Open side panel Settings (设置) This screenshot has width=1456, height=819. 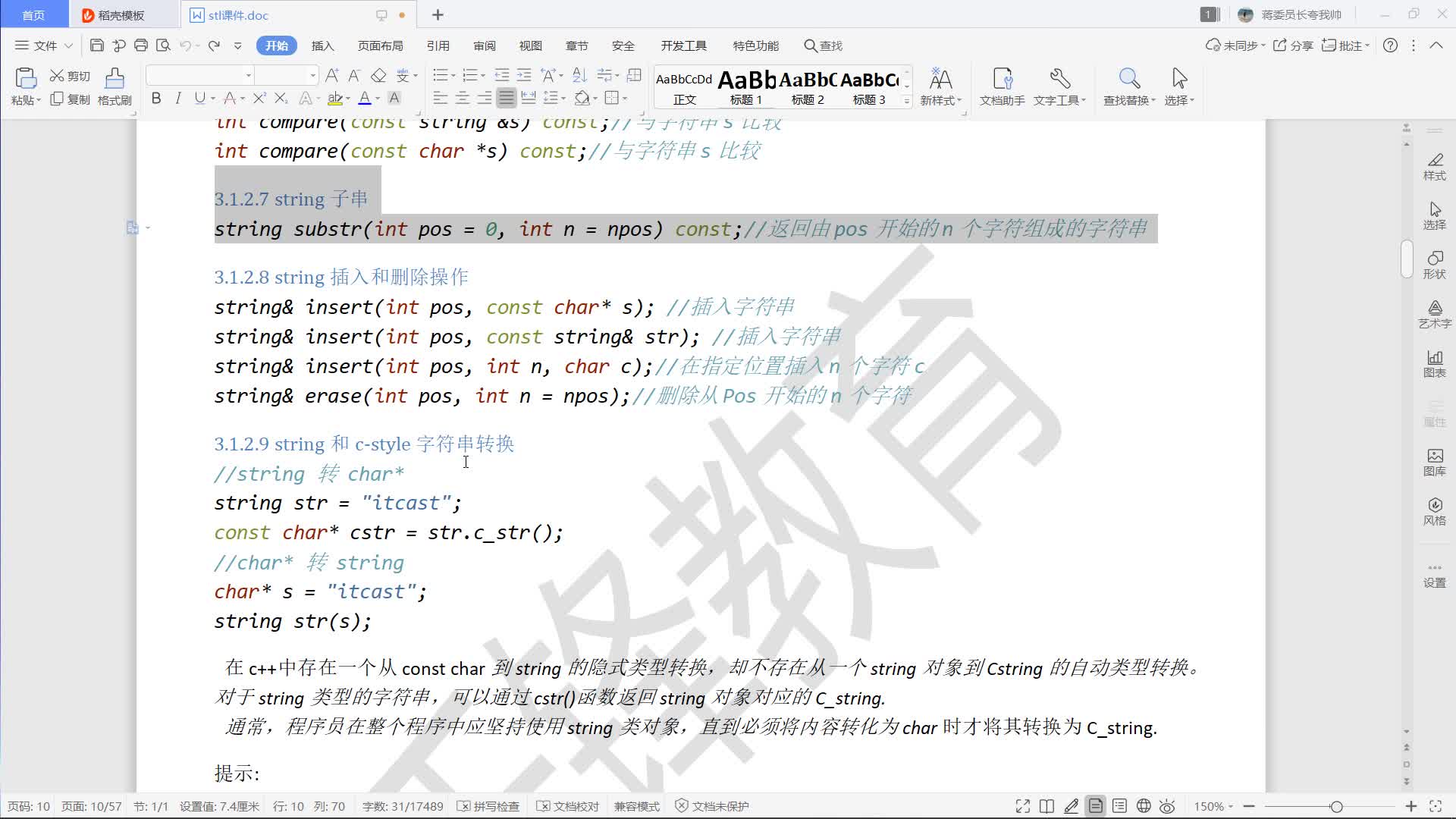point(1434,575)
